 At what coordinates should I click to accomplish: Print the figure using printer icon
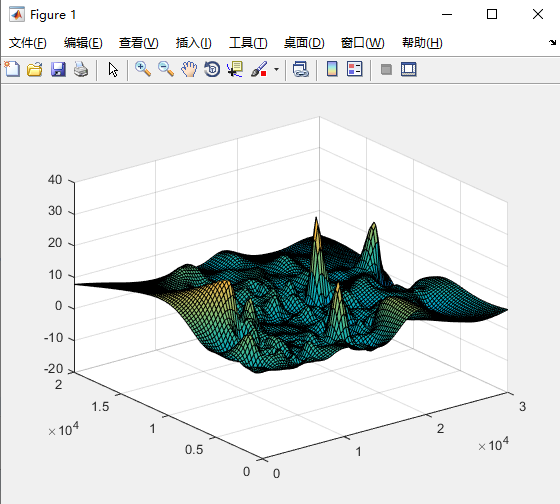point(81,69)
